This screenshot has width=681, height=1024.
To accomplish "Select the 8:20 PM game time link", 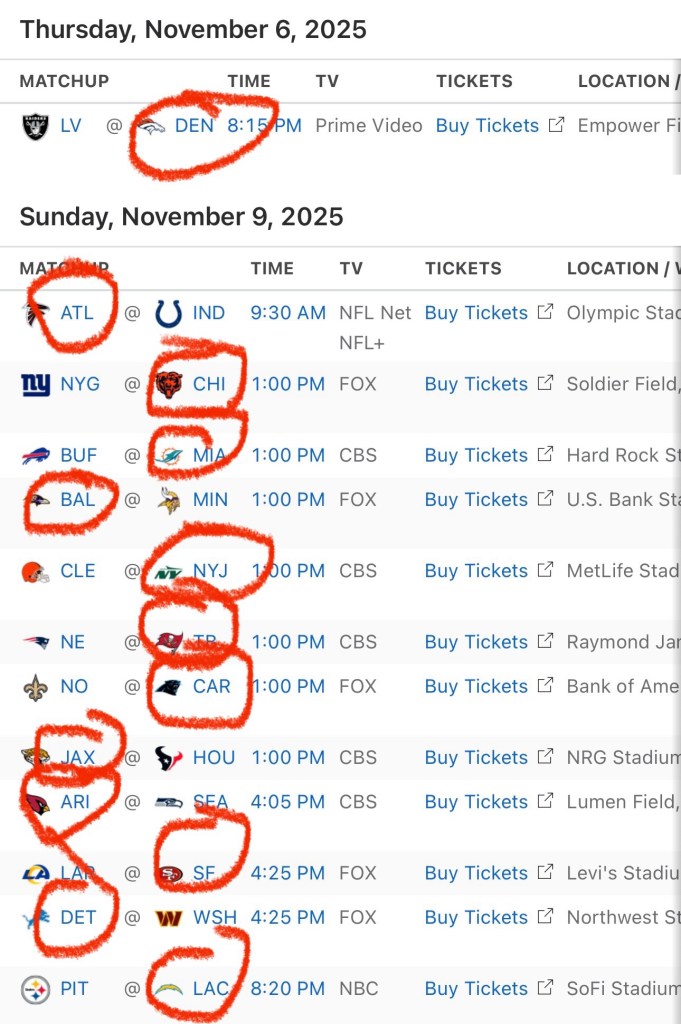I will coord(288,989).
